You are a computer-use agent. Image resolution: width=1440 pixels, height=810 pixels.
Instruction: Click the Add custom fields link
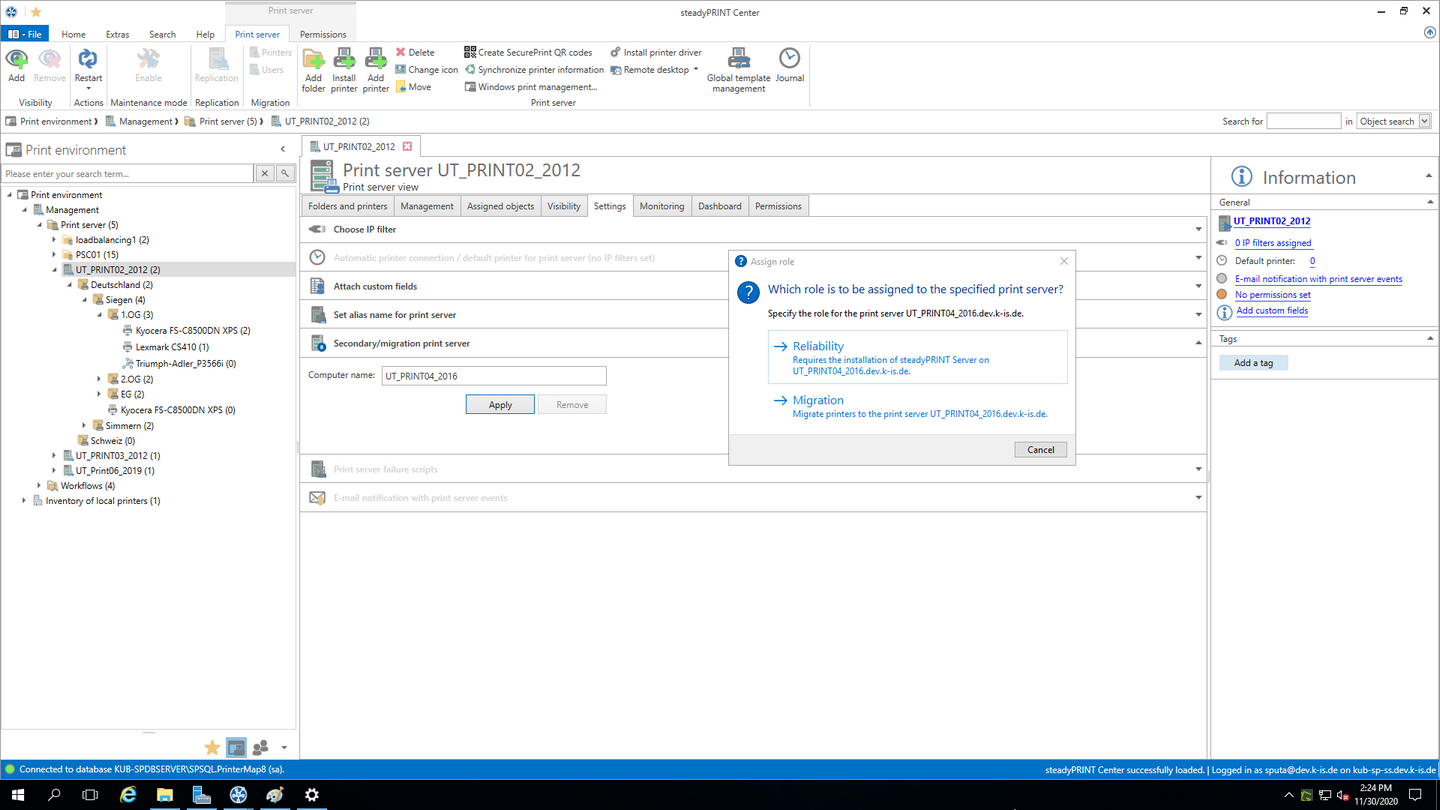tap(1272, 311)
